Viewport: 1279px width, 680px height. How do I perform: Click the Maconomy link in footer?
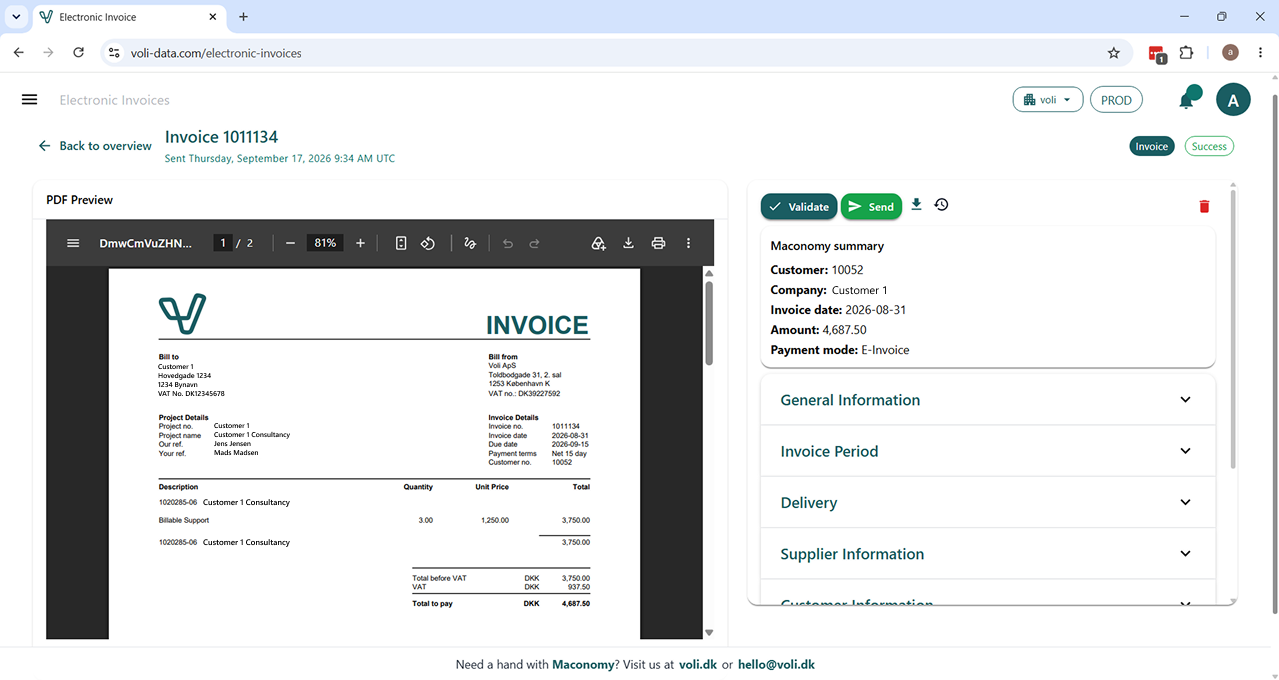tap(583, 664)
